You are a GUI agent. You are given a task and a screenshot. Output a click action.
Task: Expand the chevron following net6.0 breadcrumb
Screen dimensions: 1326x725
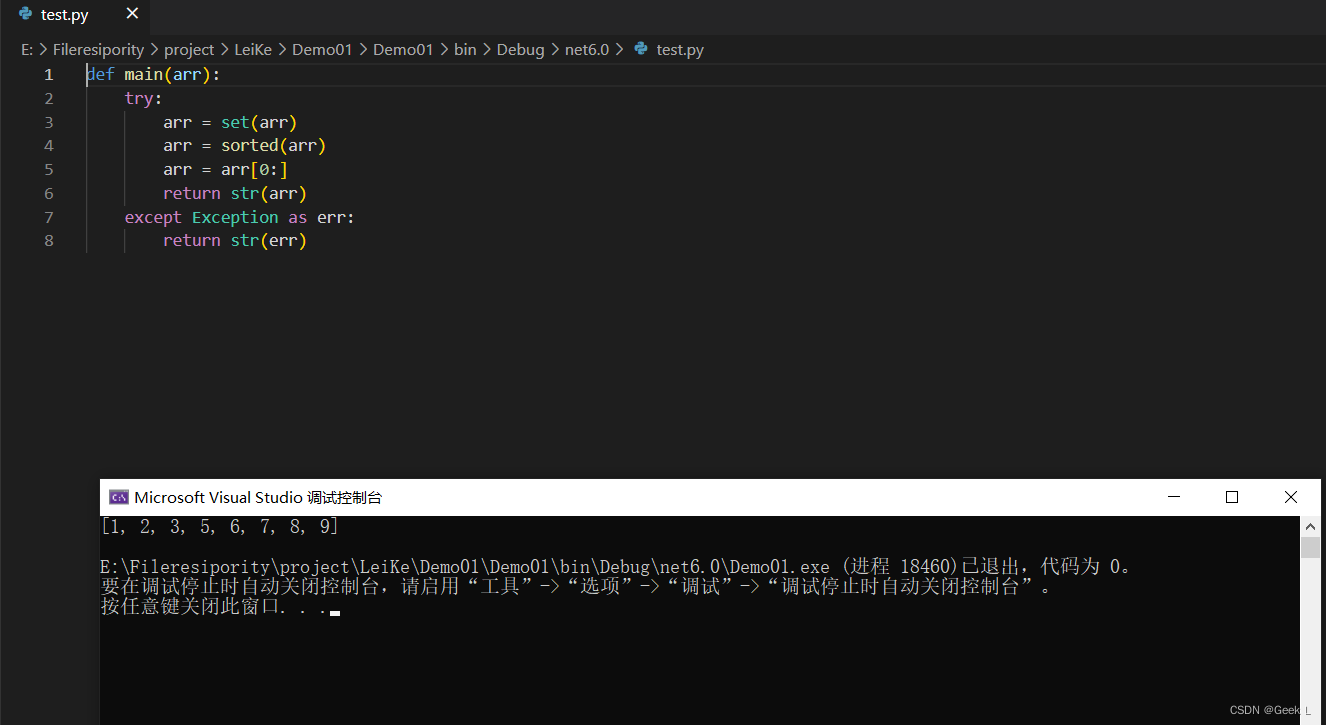click(x=620, y=49)
